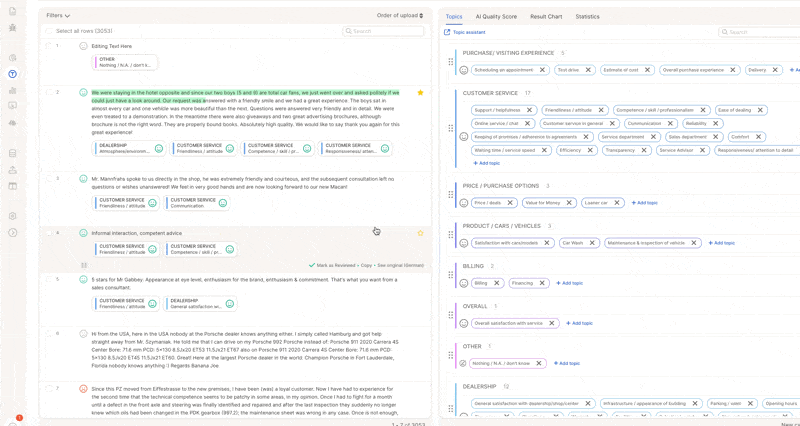This screenshot has height=426, width=800.
Task: Star the 'Informal interaction, competent advice' row
Action: 420,233
